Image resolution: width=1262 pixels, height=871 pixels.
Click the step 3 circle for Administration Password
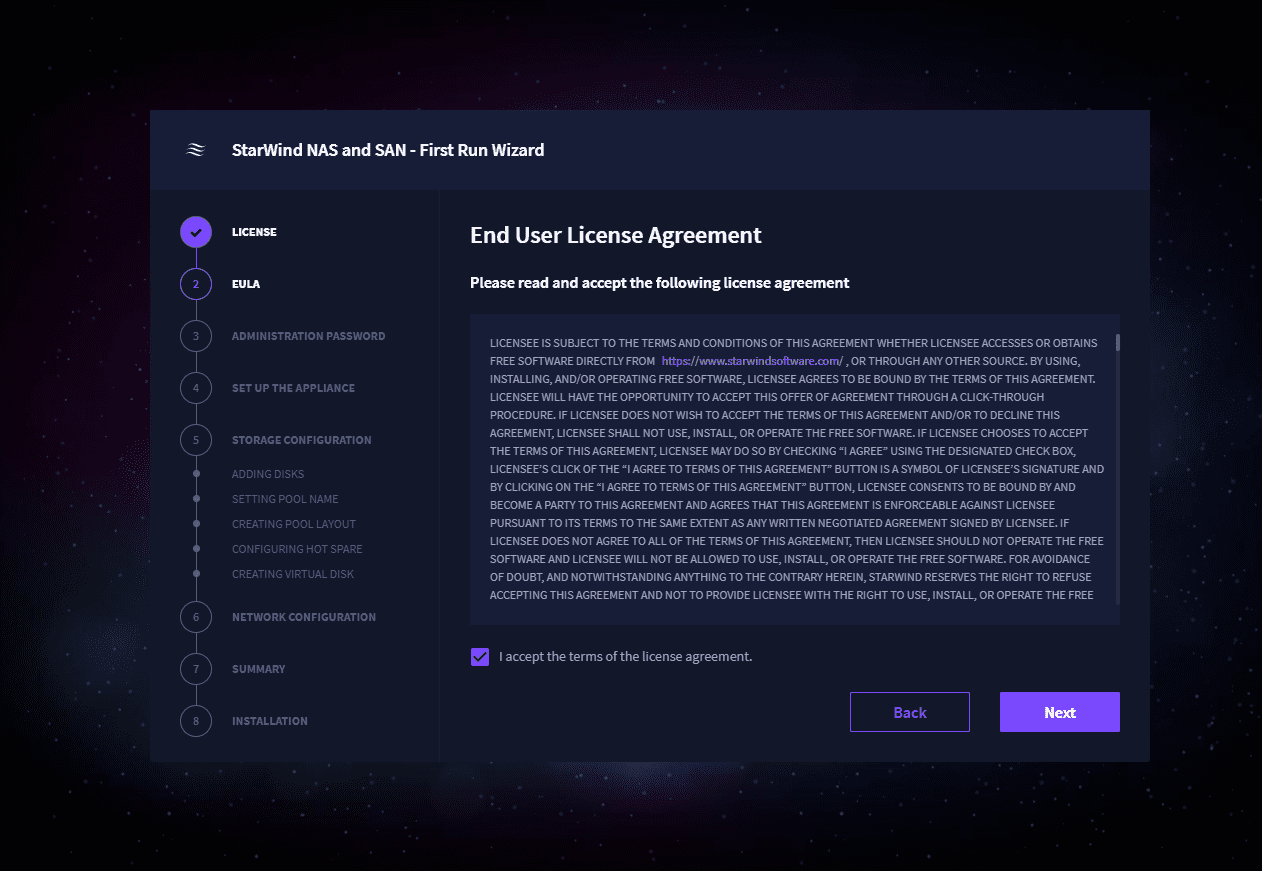click(196, 336)
